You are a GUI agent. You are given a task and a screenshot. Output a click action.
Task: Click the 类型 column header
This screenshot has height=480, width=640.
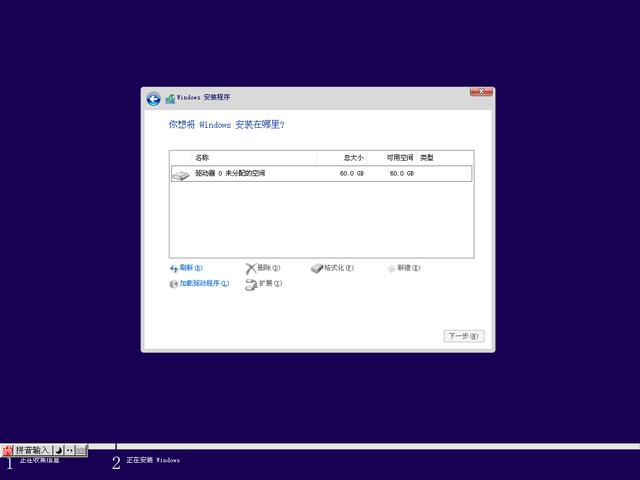(427, 158)
